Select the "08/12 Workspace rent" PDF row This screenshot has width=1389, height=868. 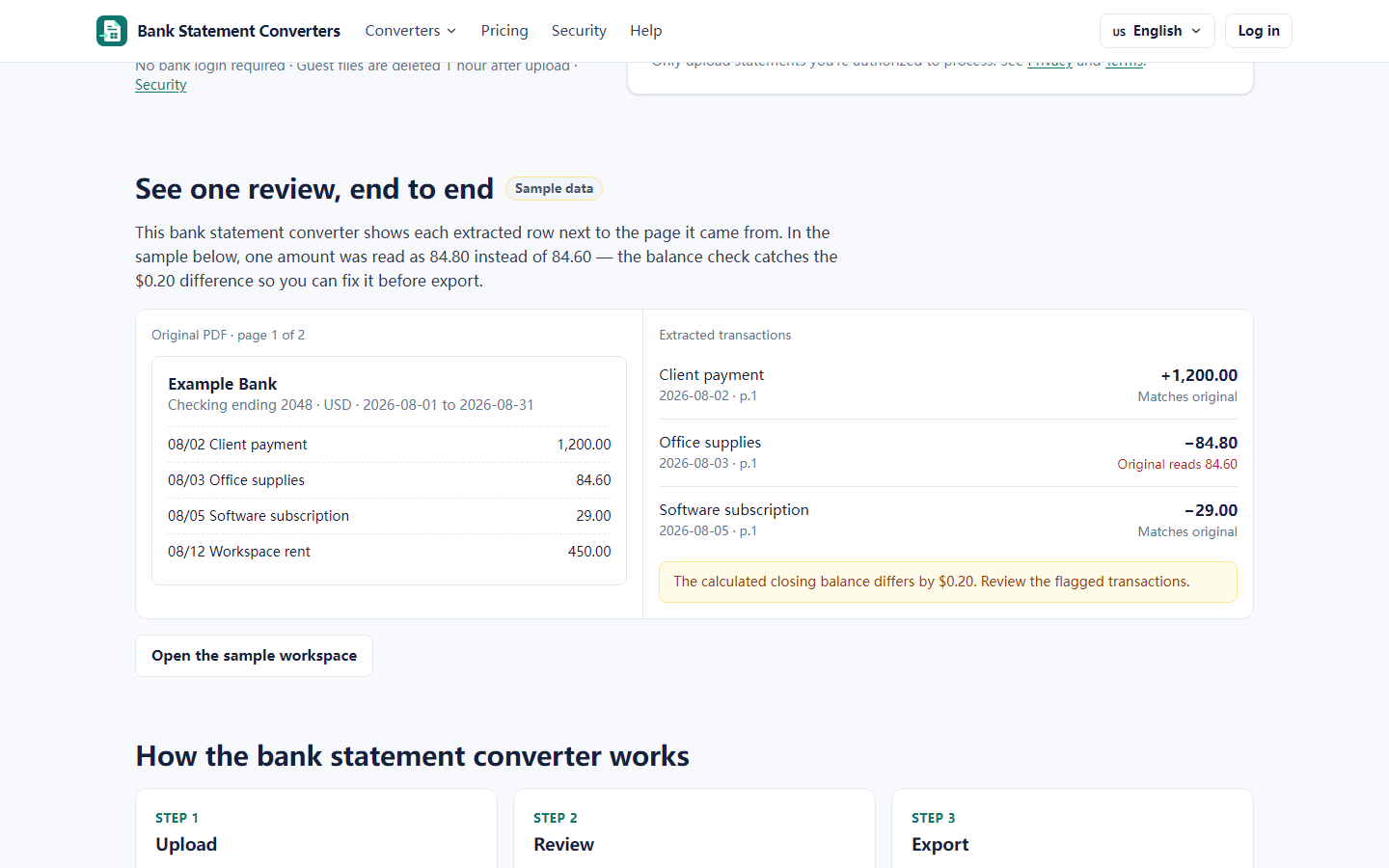[389, 552]
